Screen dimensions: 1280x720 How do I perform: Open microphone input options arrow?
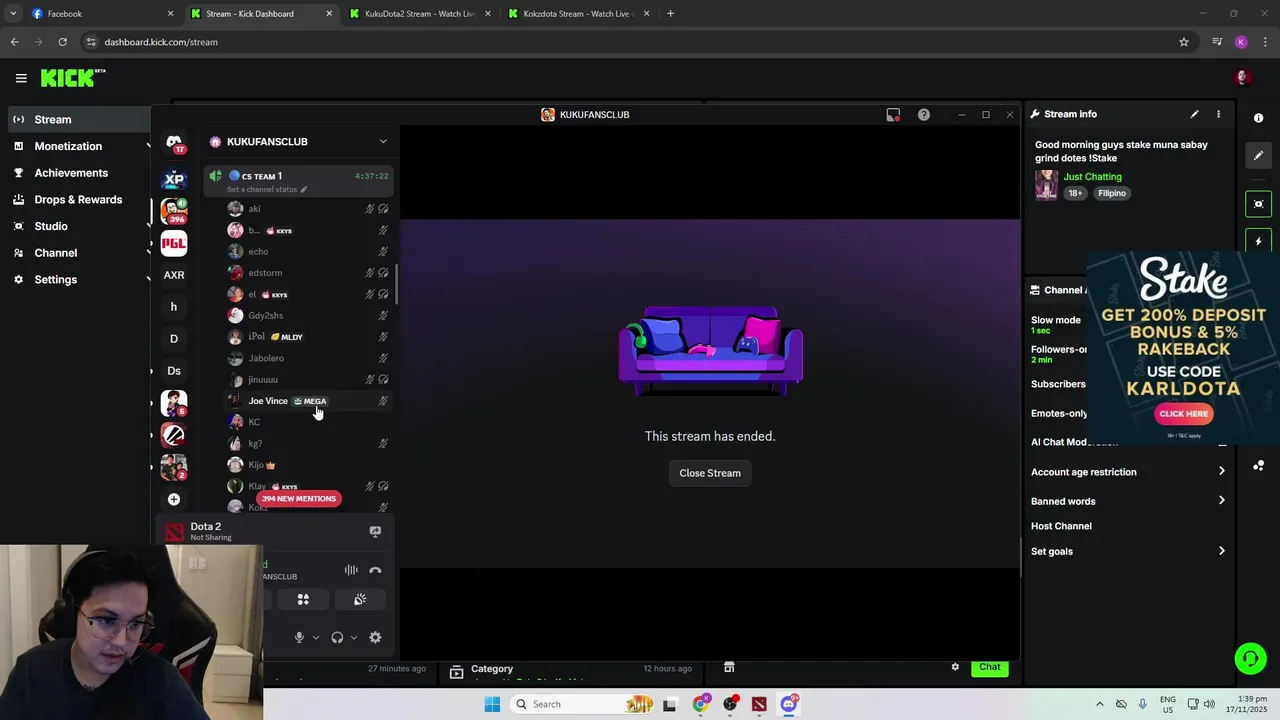click(x=316, y=638)
